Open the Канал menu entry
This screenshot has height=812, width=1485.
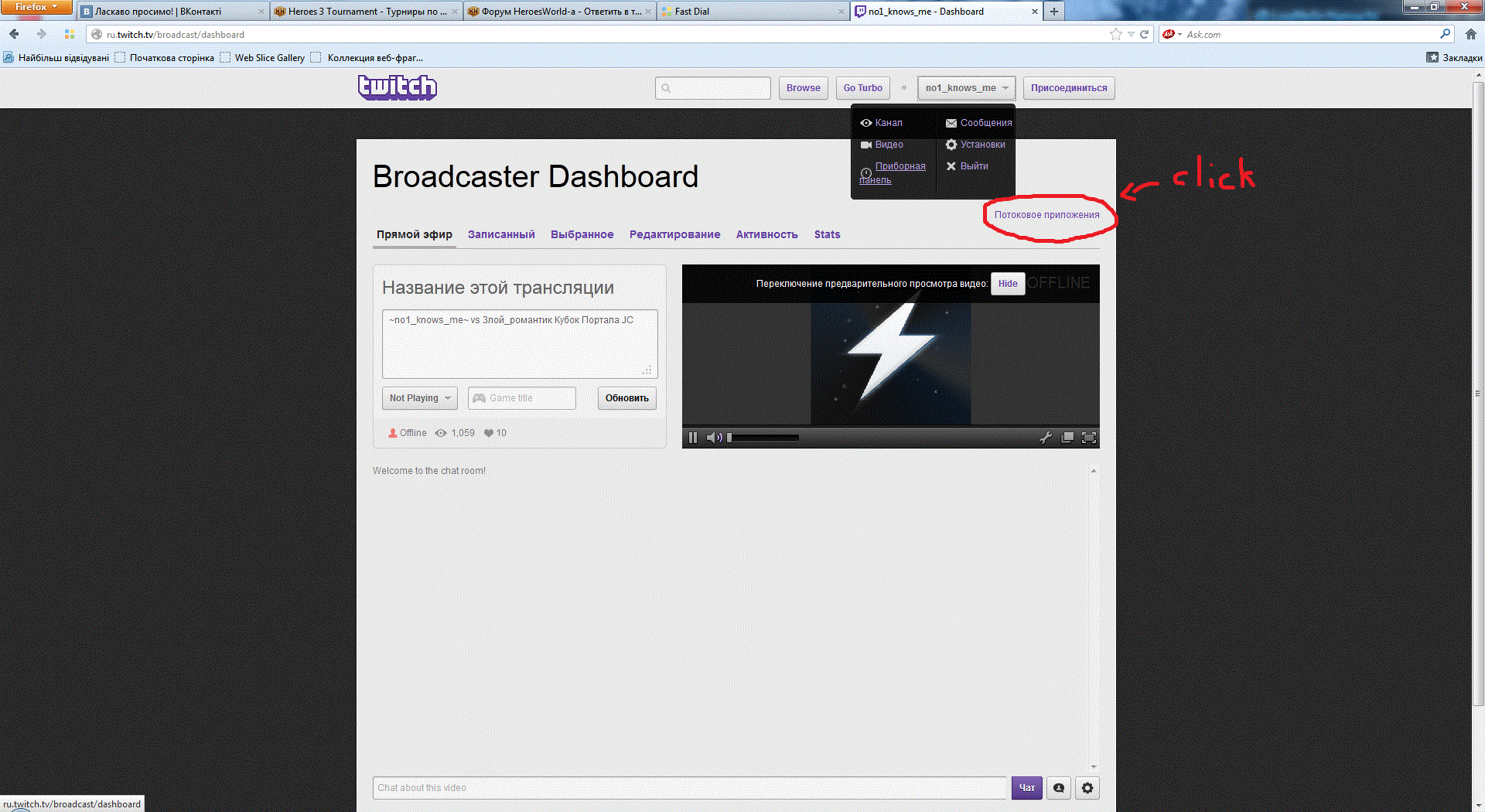tap(882, 122)
